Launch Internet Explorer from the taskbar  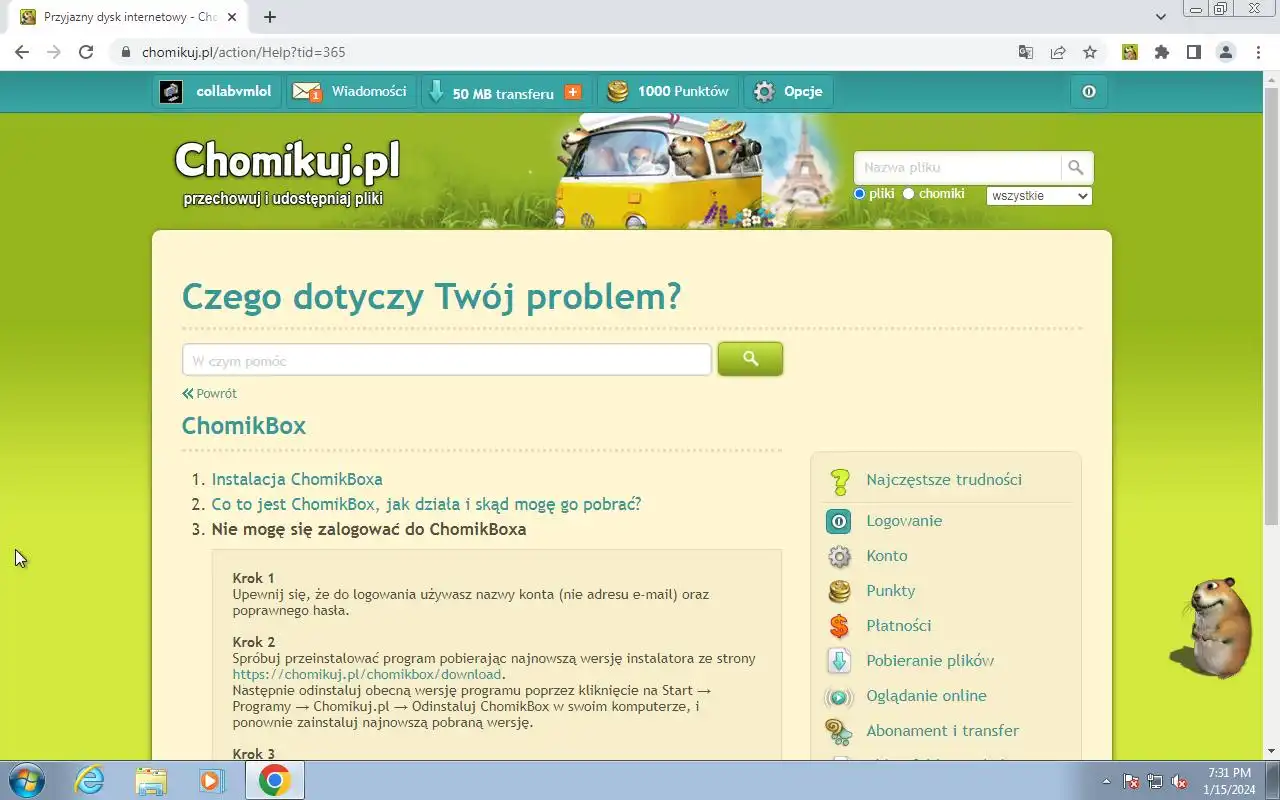click(90, 780)
